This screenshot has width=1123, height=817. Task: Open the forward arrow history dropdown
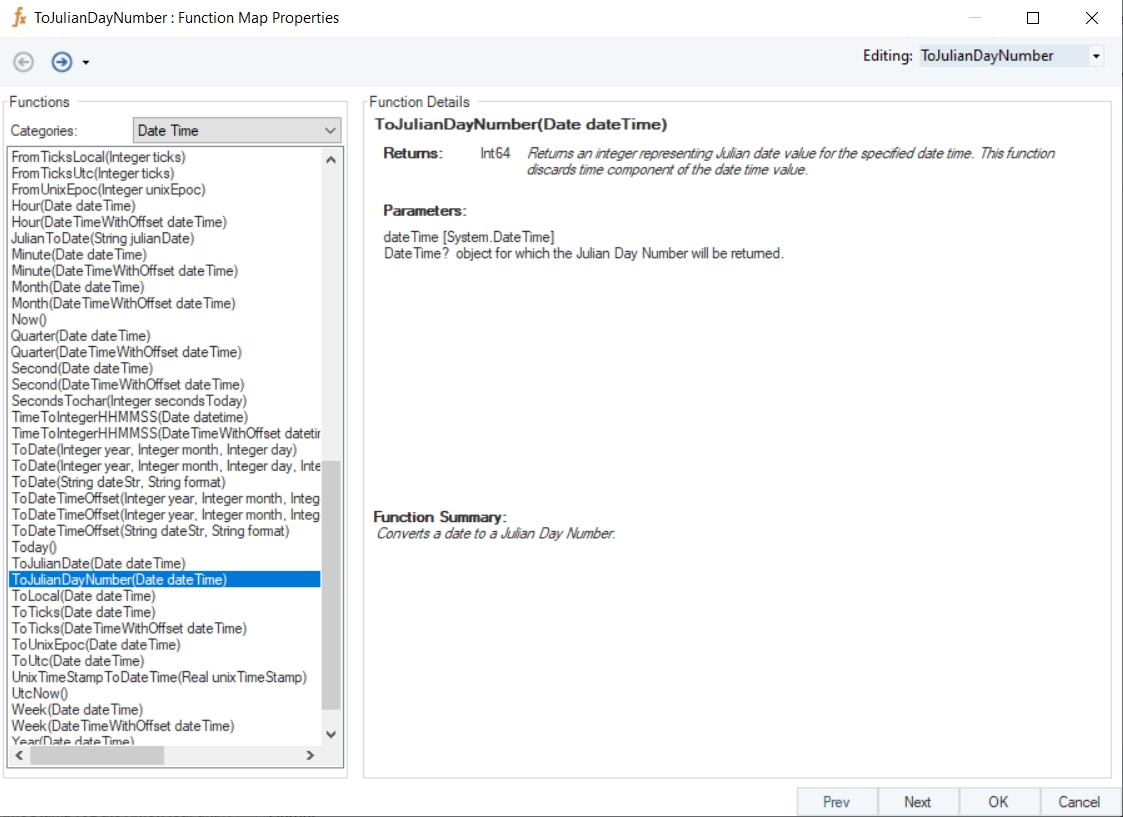click(86, 63)
